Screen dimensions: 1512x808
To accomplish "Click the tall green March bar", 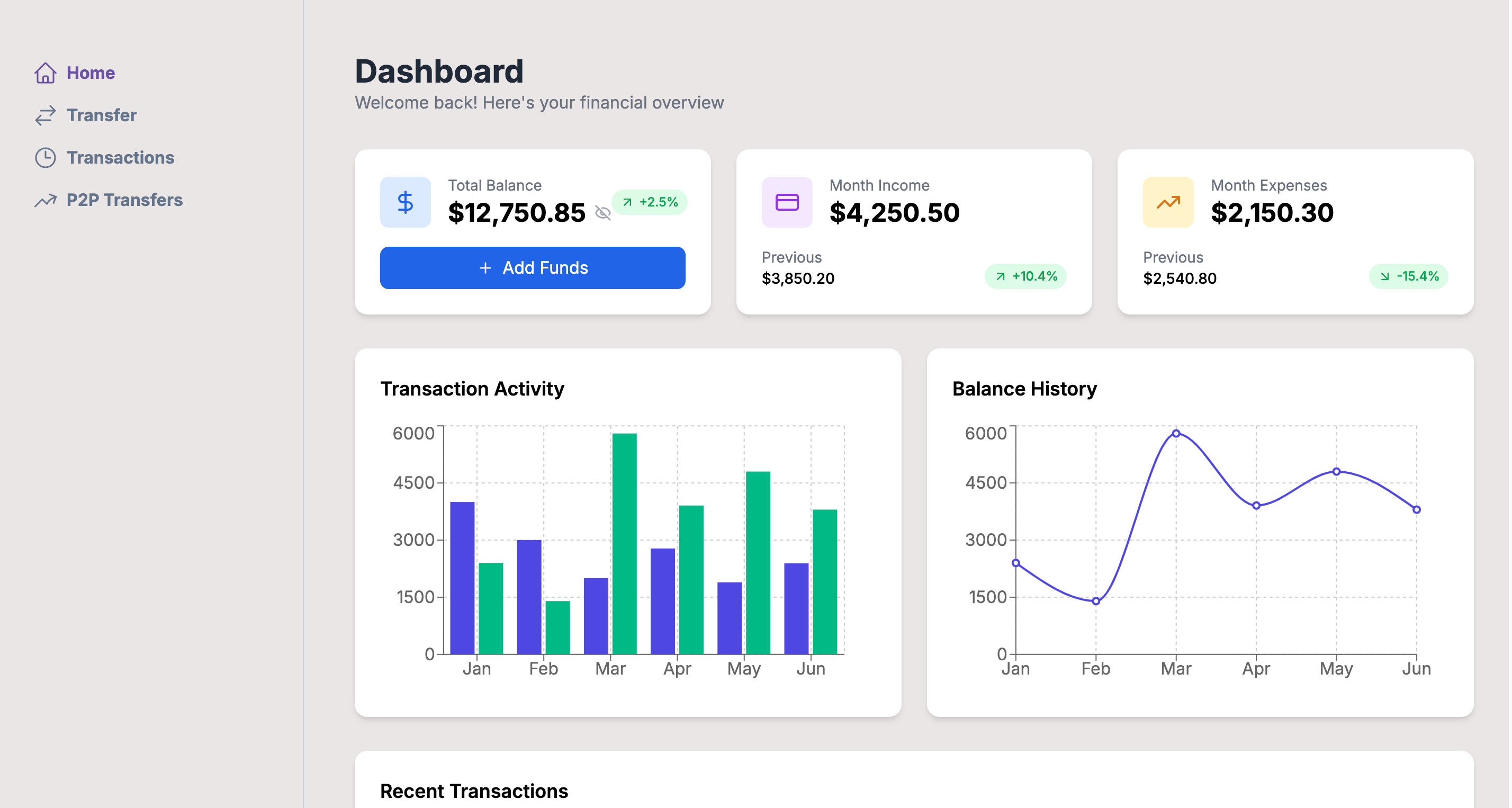I will [624, 543].
